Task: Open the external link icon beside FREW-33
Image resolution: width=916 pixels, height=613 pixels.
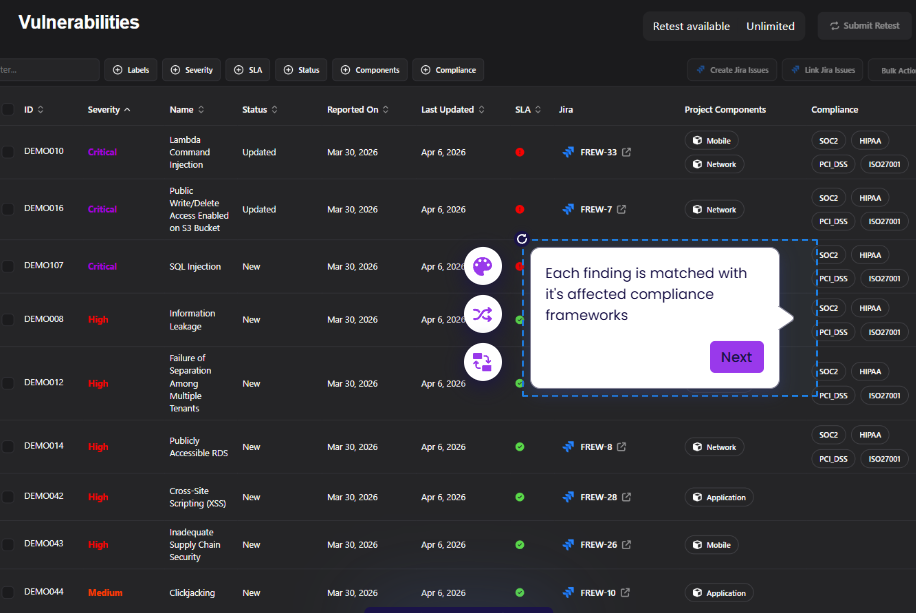Action: coord(626,153)
